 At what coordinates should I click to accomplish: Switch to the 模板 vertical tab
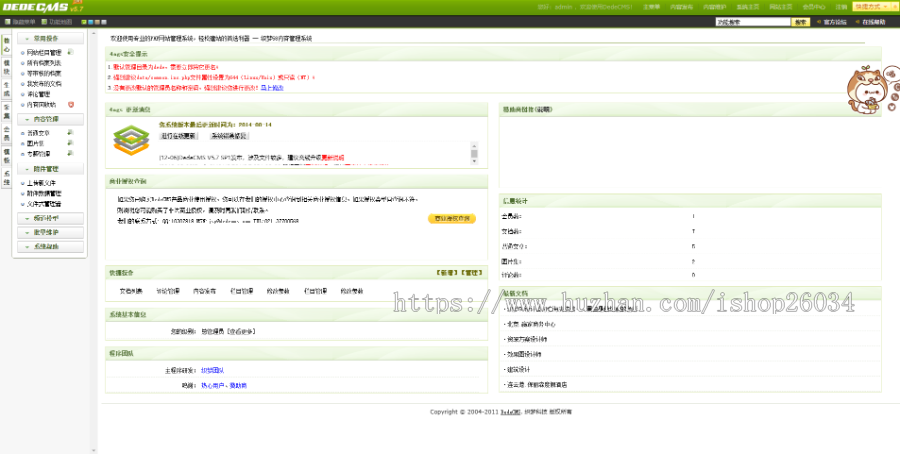point(6,156)
